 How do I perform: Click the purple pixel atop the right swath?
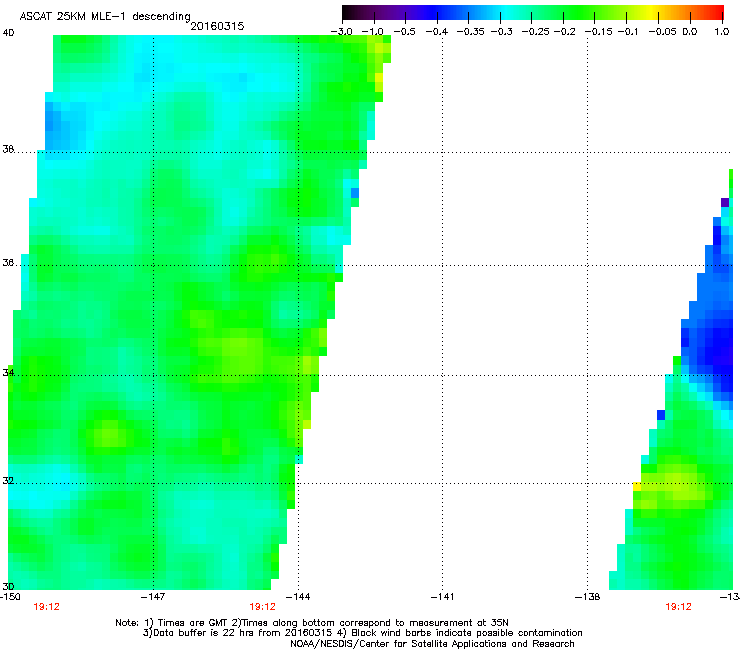(725, 203)
